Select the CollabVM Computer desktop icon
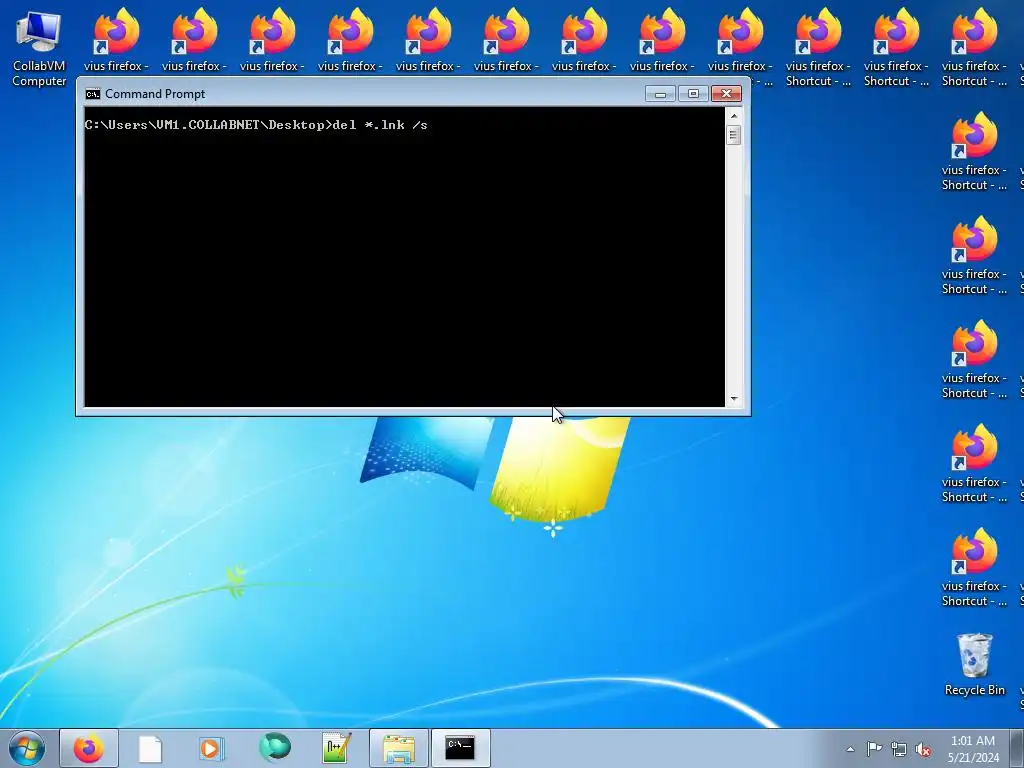 click(x=39, y=48)
